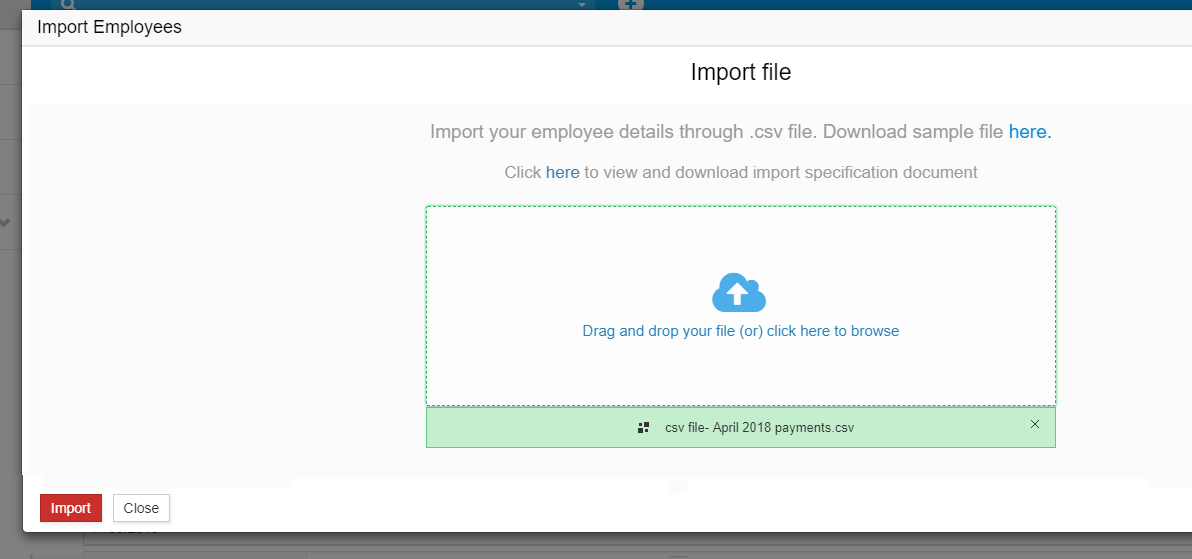This screenshot has height=559, width=1192.
Task: Expand the chevron on the left edge
Action: pyautogui.click(x=5, y=222)
